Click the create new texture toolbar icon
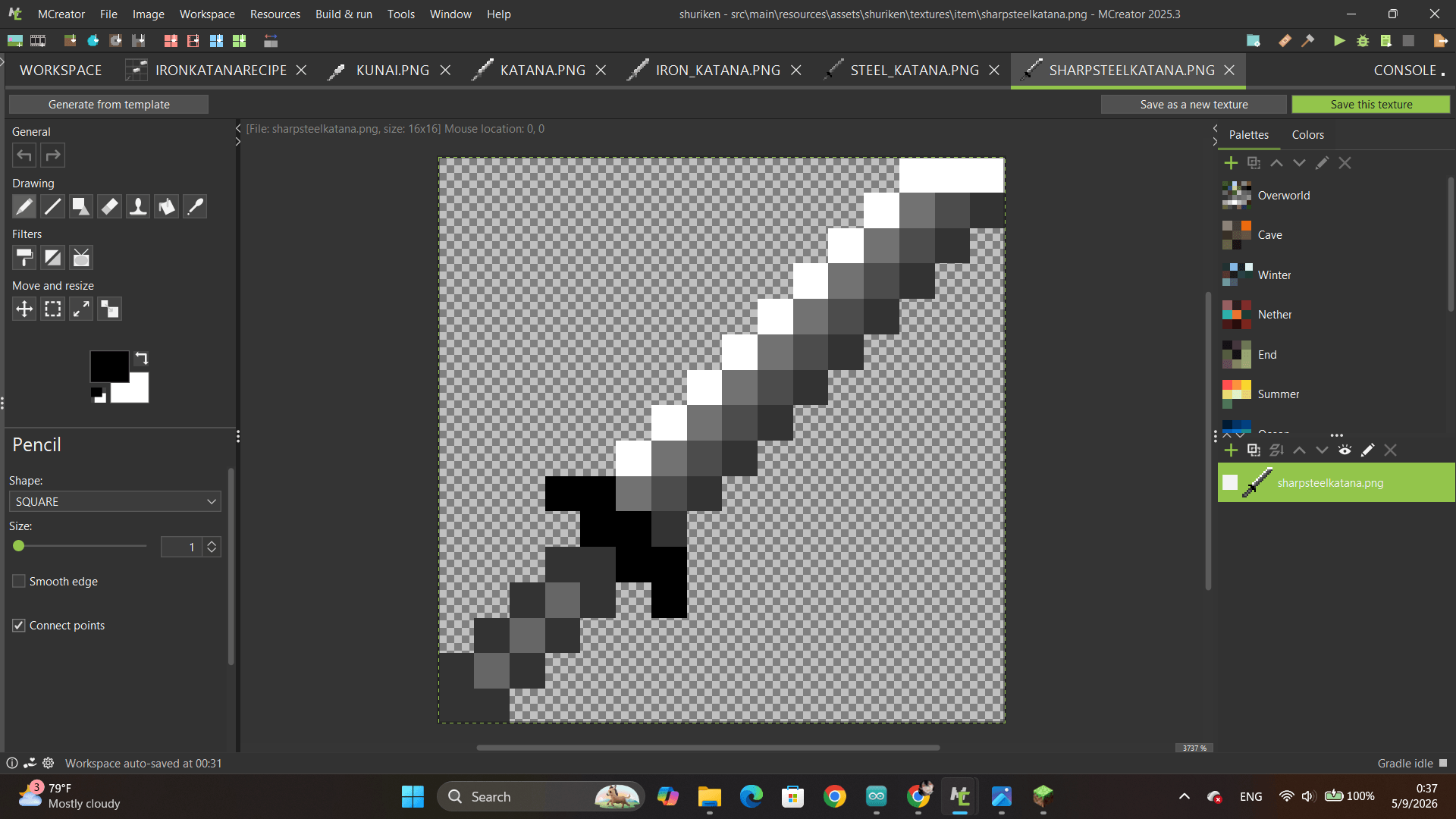The width and height of the screenshot is (1456, 819). pos(14,41)
